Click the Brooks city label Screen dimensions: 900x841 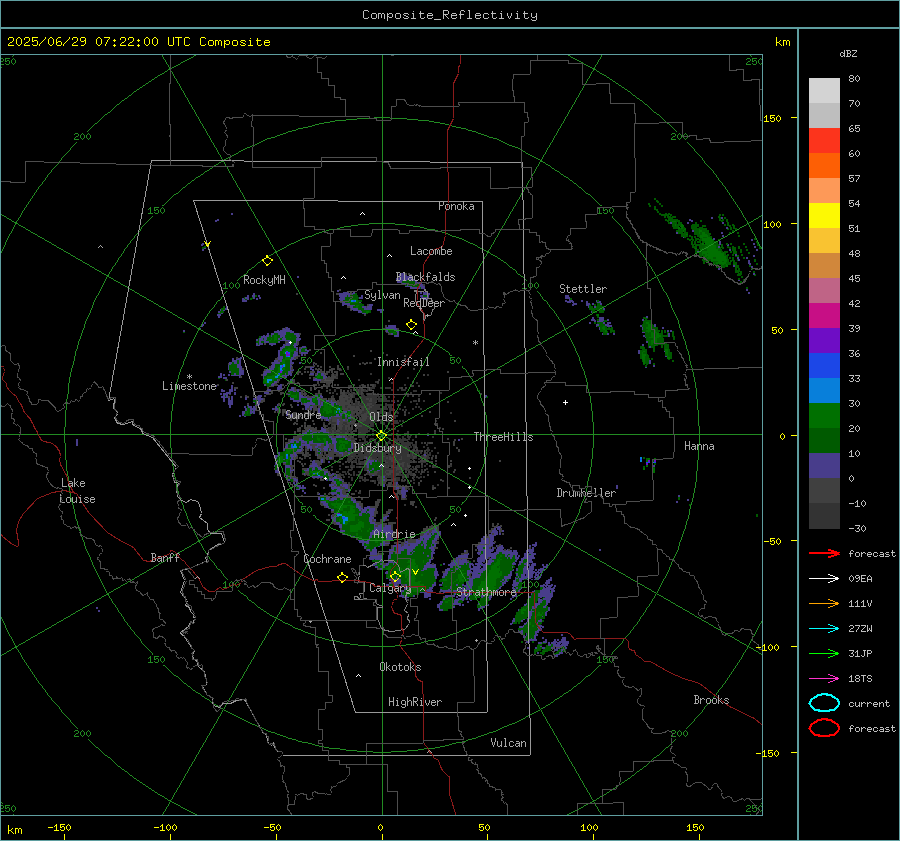click(711, 700)
